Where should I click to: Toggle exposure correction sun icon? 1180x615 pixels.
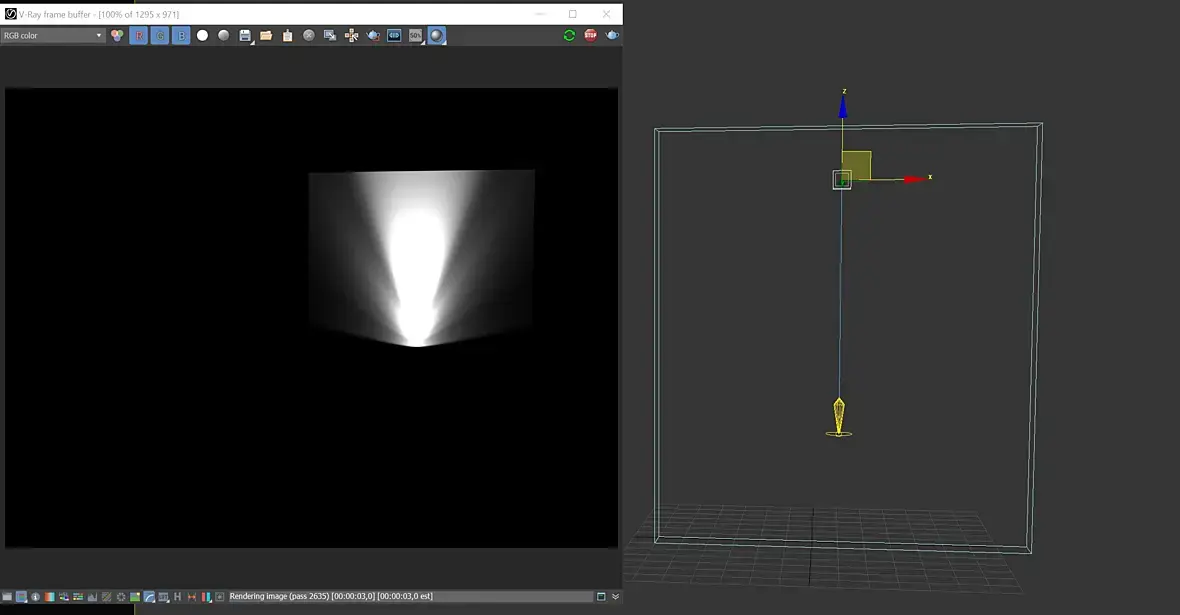click(120, 596)
